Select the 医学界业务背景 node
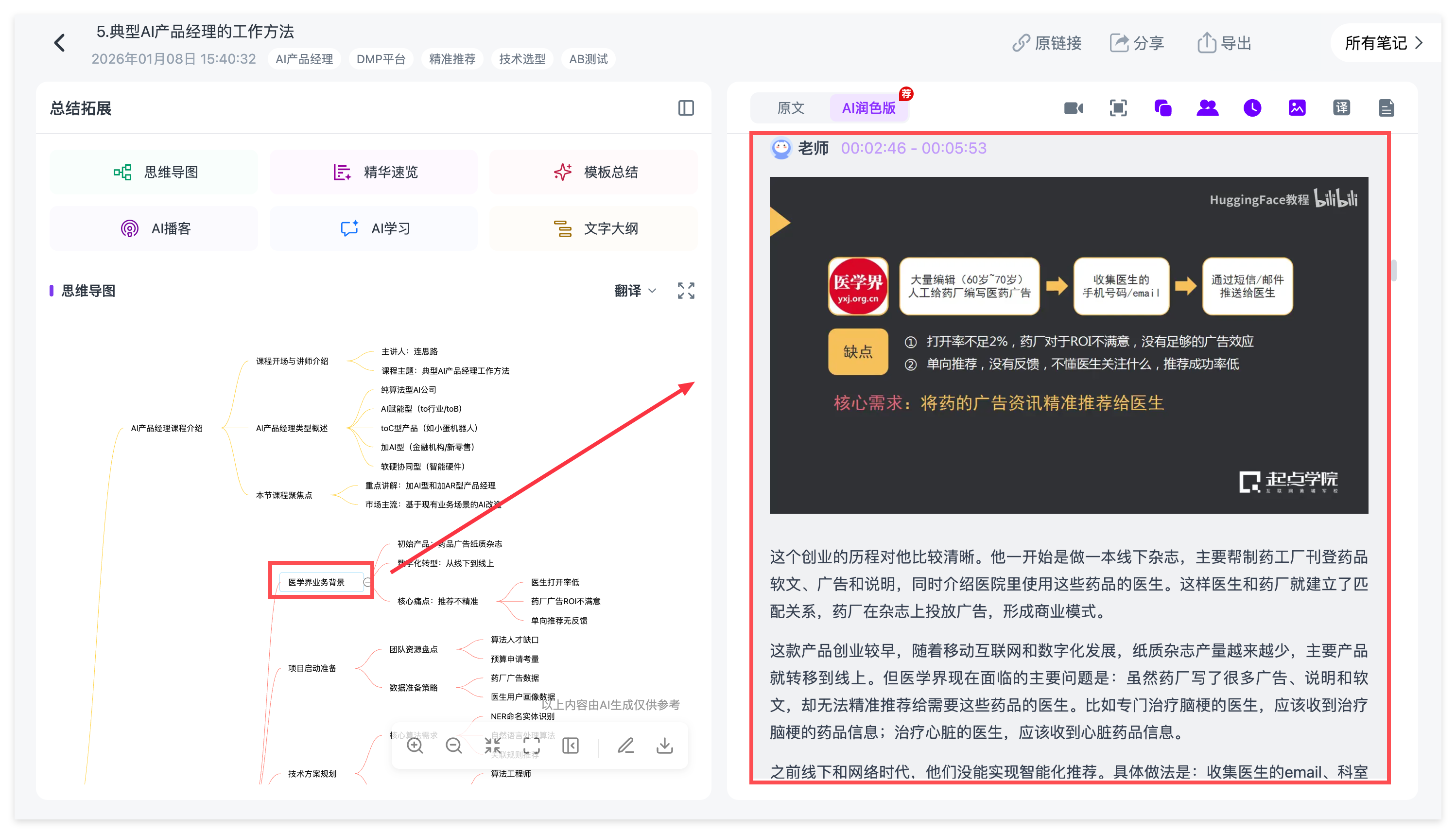 click(x=316, y=582)
